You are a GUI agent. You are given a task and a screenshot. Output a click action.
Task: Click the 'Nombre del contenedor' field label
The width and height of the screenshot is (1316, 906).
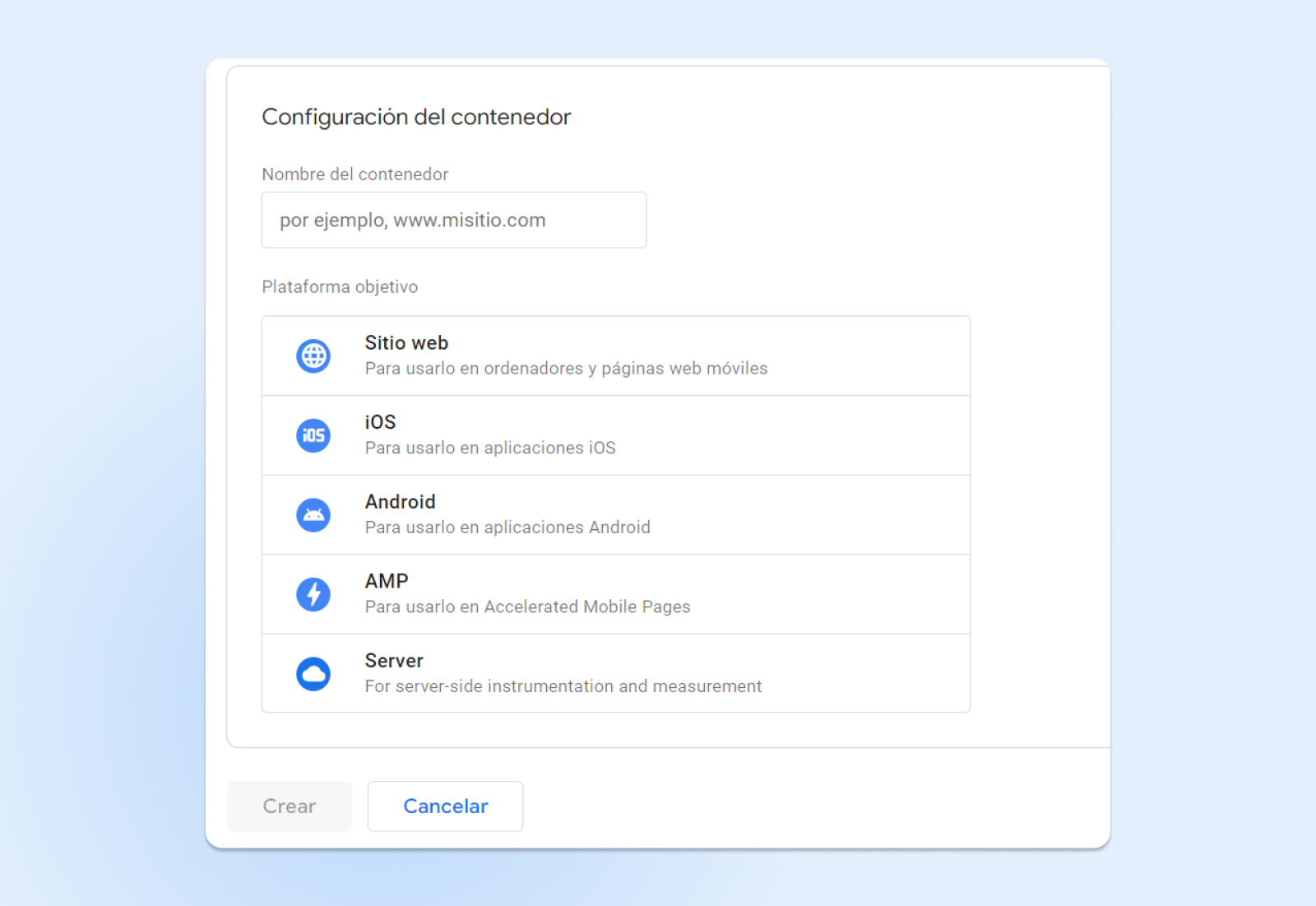(354, 174)
